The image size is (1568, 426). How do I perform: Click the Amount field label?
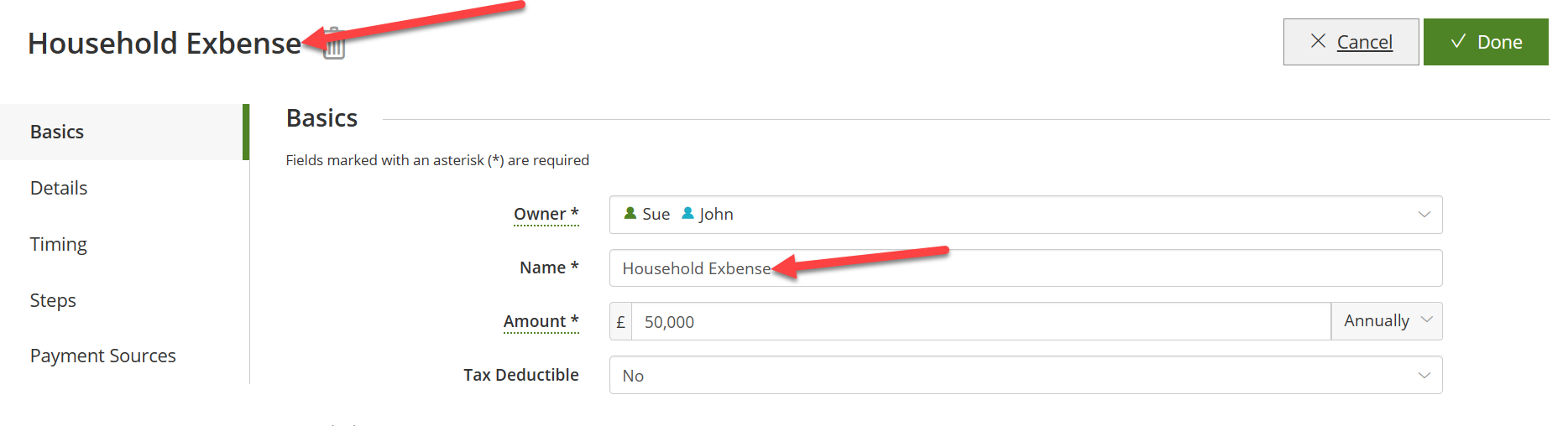(x=541, y=321)
